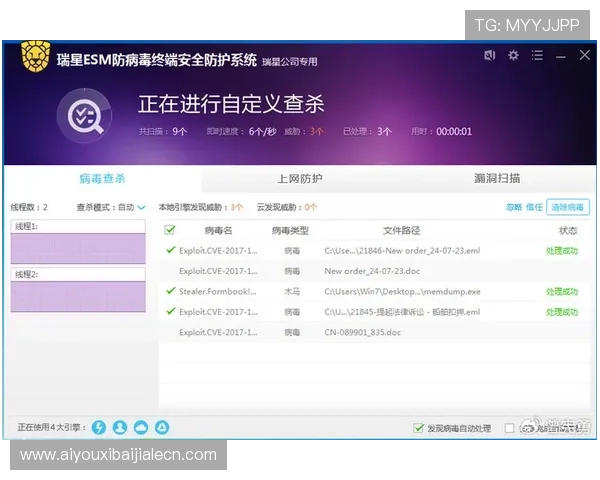600x480 pixels.
Task: Click the Rising lion shield logo
Action: click(x=36, y=56)
